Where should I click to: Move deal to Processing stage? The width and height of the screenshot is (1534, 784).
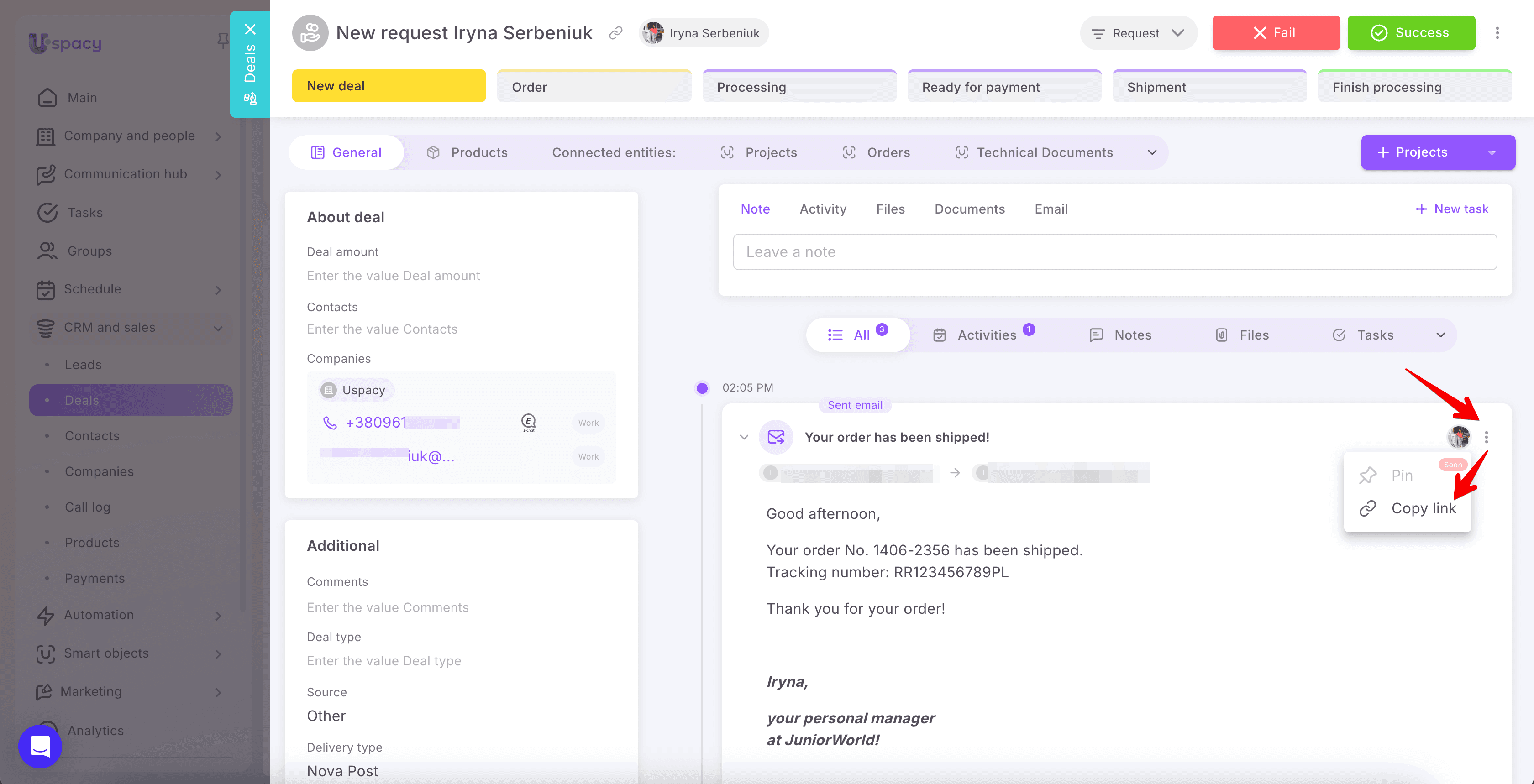(799, 86)
